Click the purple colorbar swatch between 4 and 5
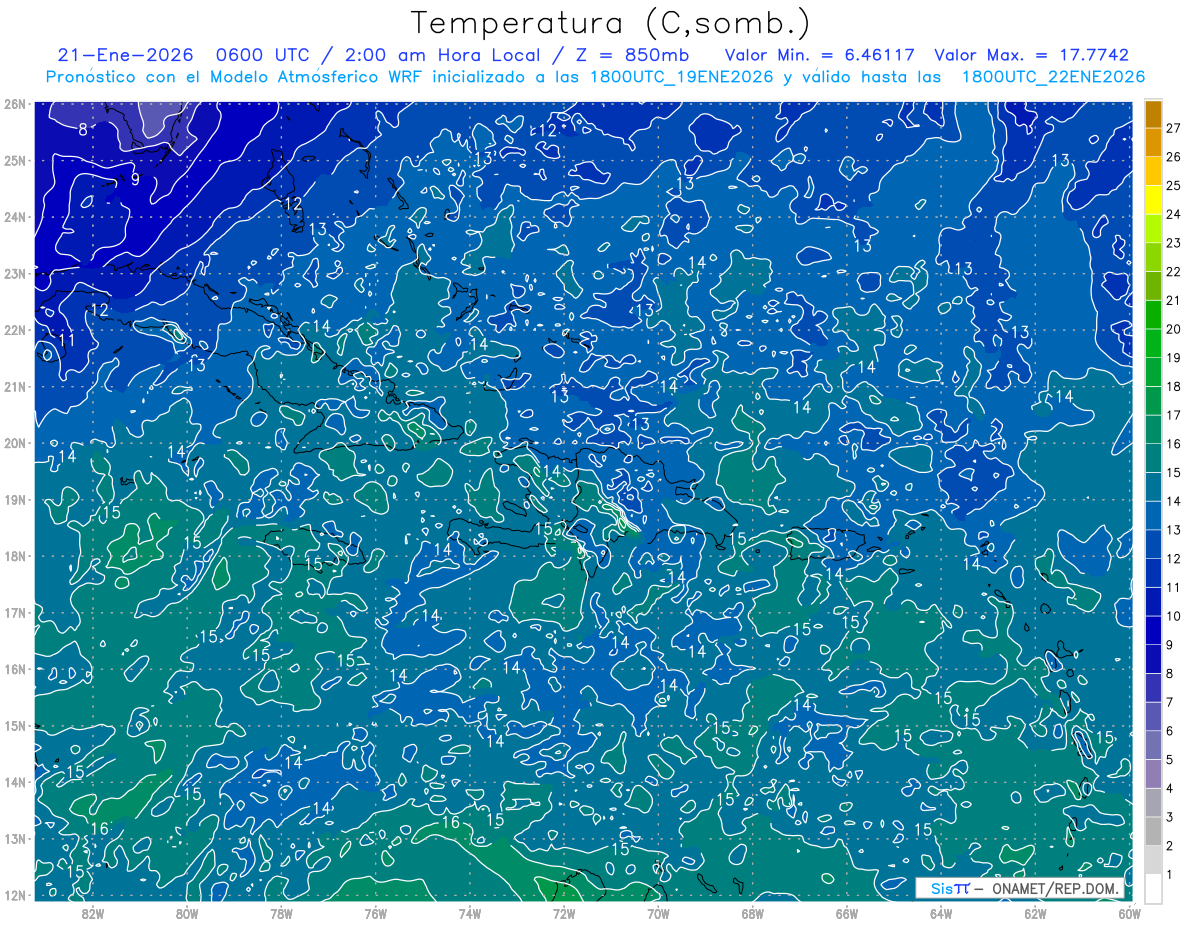This screenshot has height=927, width=1200. (1154, 774)
